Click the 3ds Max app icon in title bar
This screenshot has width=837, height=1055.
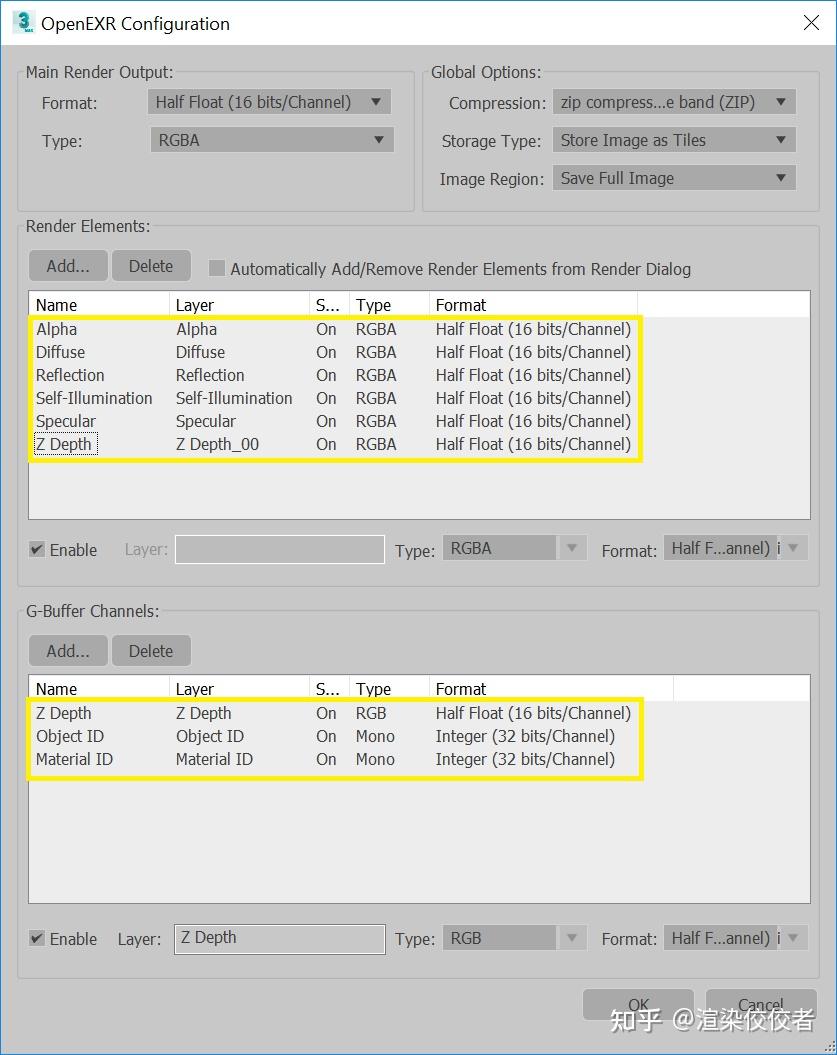point(24,22)
